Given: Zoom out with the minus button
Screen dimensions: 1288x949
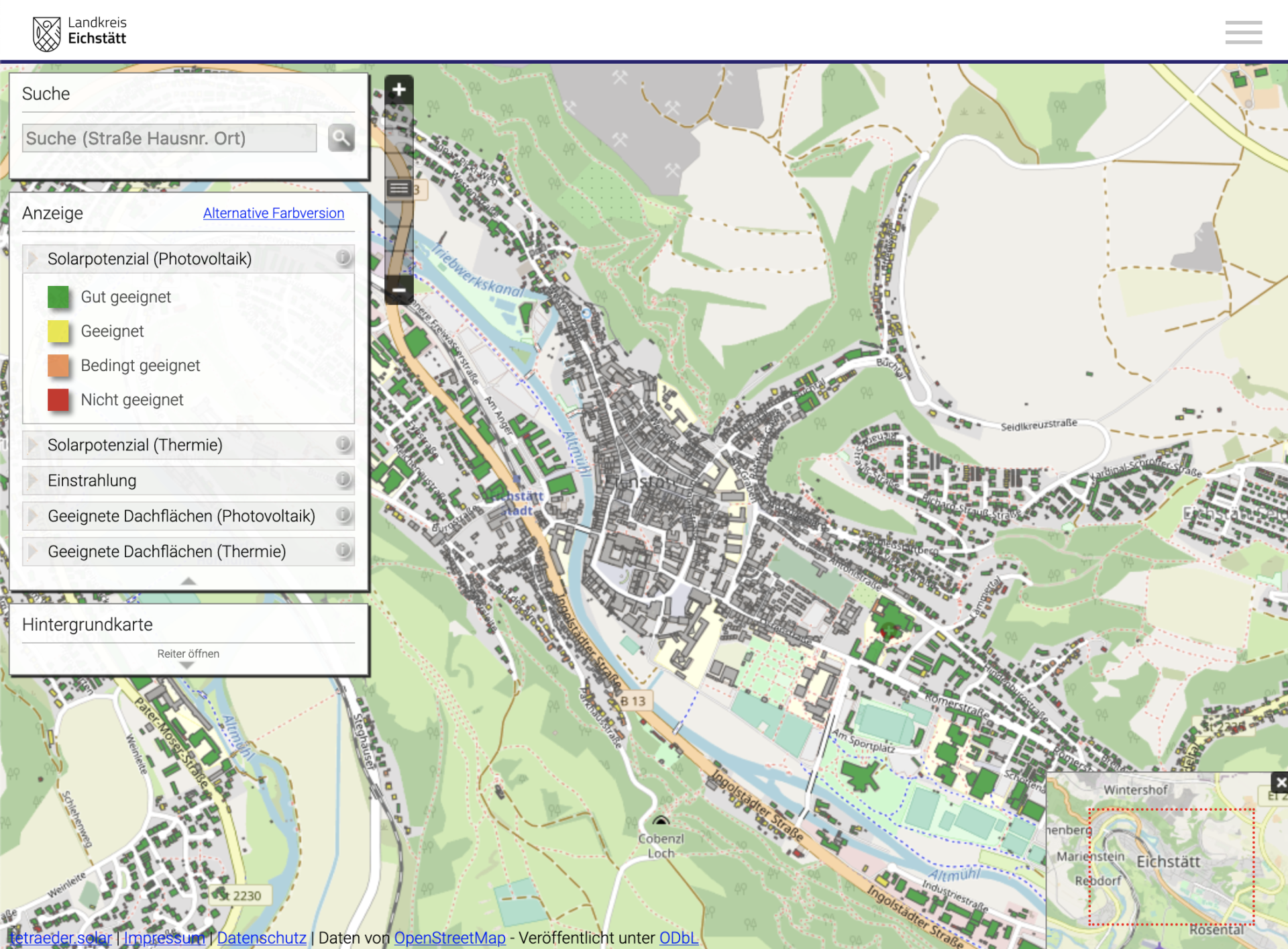Looking at the screenshot, I should click(398, 291).
